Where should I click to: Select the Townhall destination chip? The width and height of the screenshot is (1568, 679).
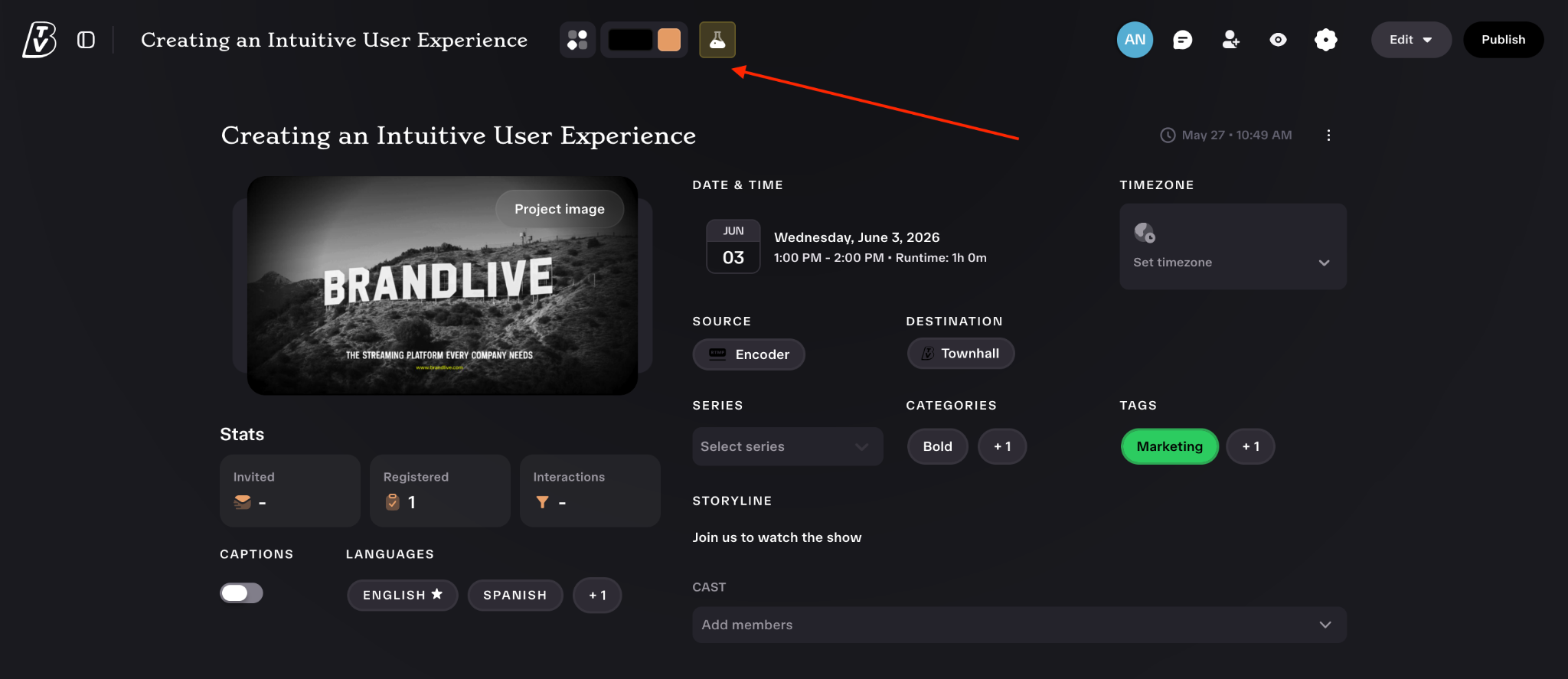click(x=961, y=354)
